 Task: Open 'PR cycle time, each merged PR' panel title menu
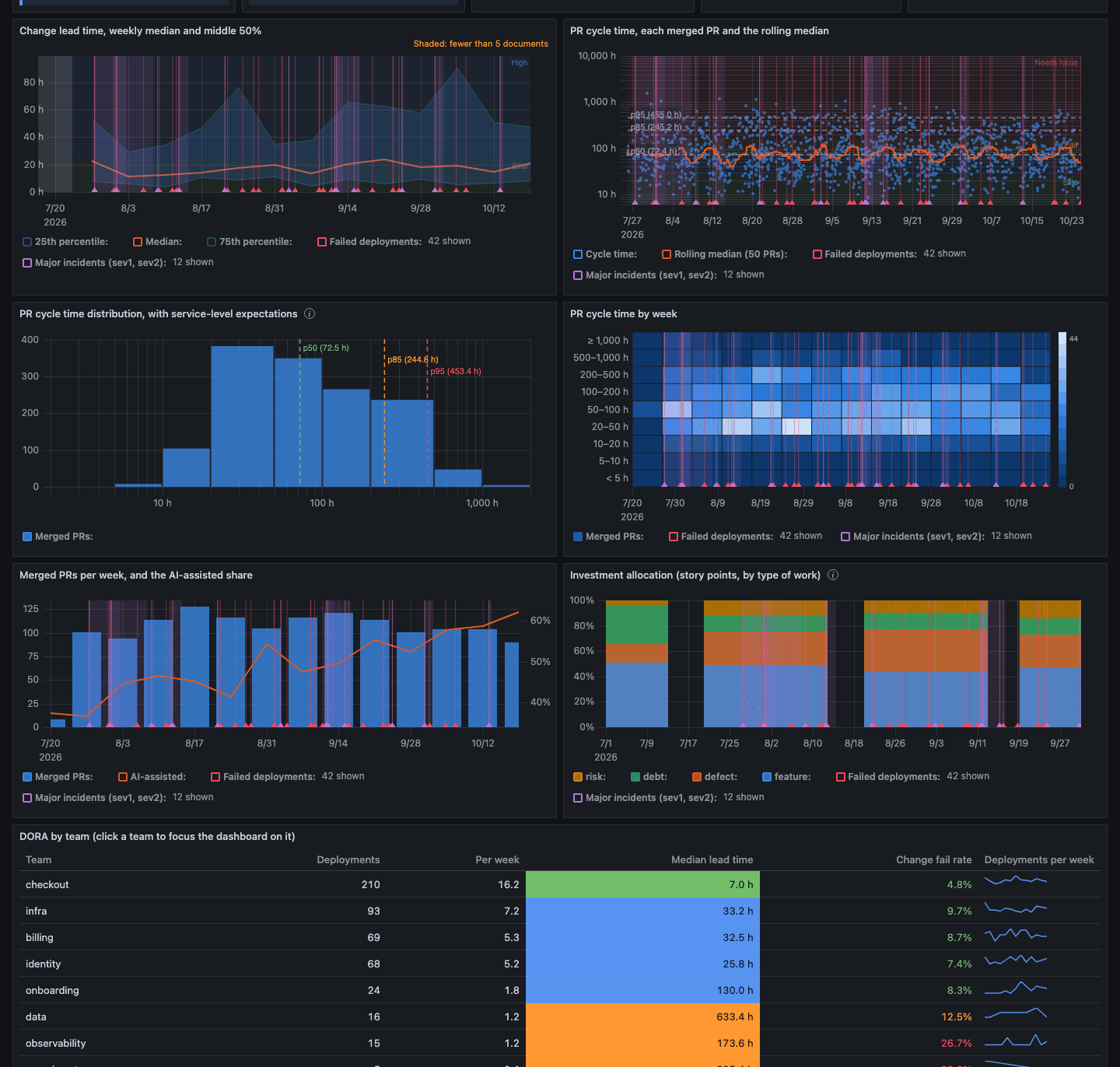tap(699, 31)
